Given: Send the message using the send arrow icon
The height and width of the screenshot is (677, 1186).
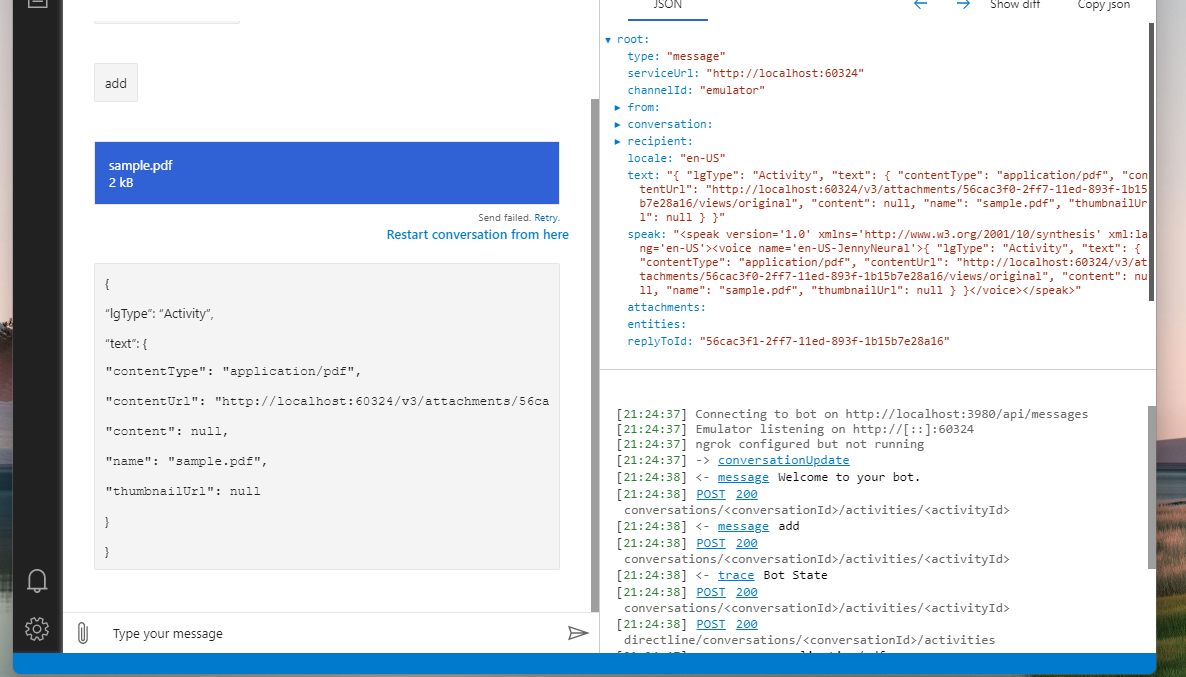Looking at the screenshot, I should click(x=578, y=632).
